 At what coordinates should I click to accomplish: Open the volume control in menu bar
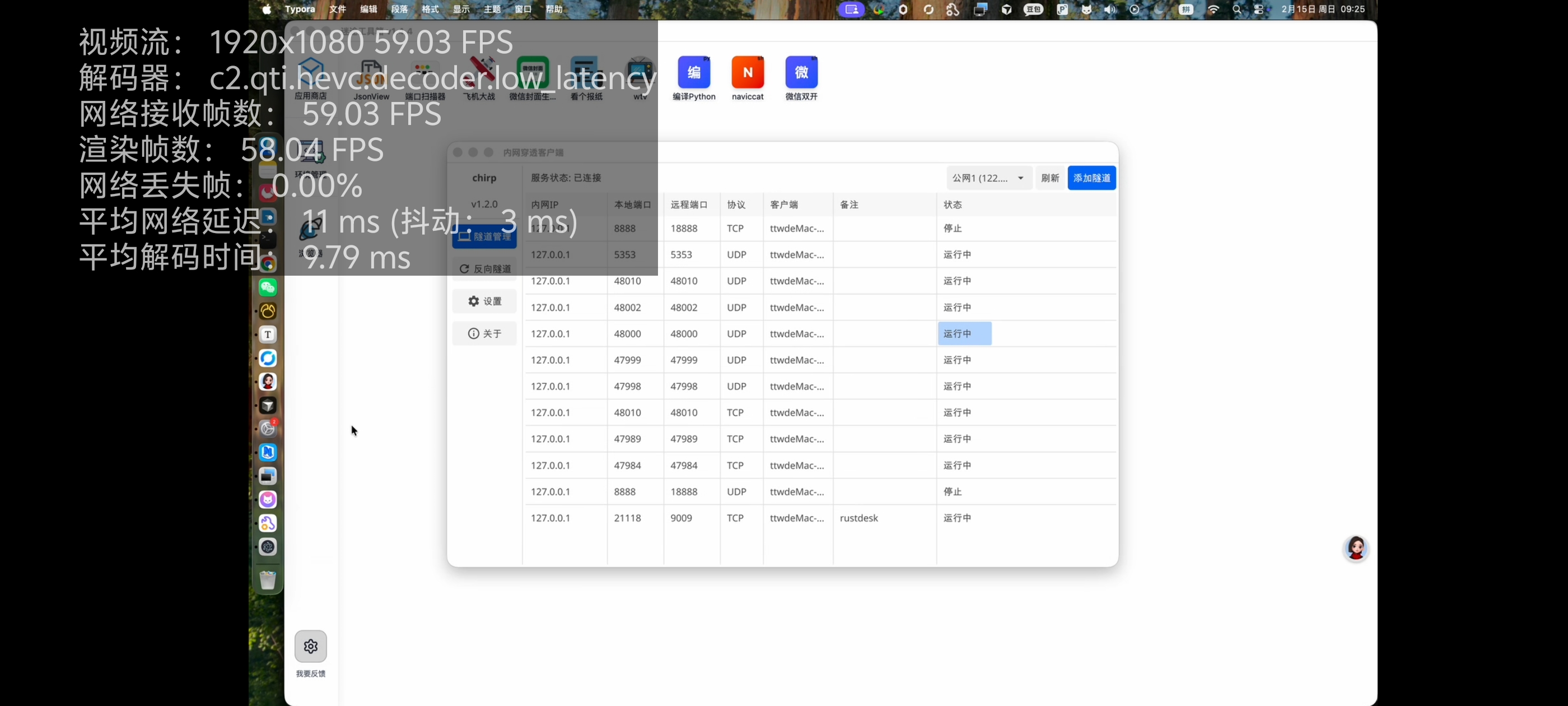[x=1110, y=9]
